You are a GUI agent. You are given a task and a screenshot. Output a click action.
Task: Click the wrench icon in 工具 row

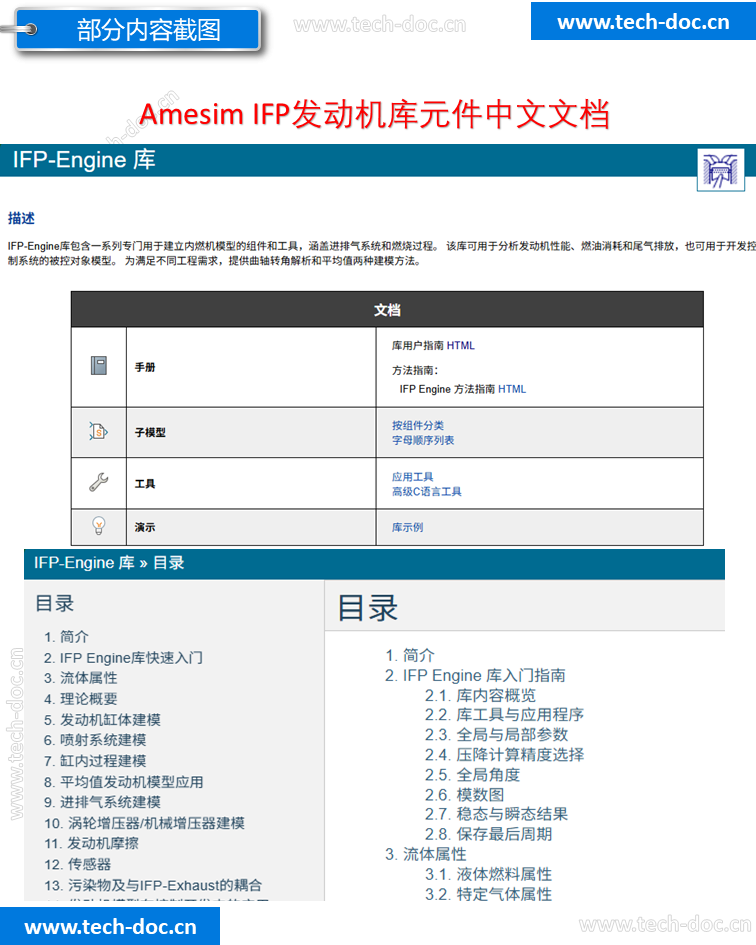(x=98, y=482)
